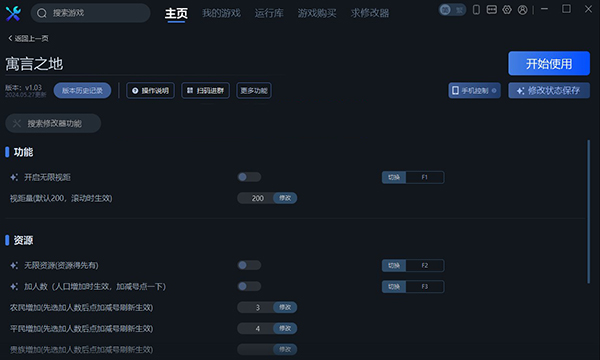Click 修改 button for 平民增加

point(285,328)
